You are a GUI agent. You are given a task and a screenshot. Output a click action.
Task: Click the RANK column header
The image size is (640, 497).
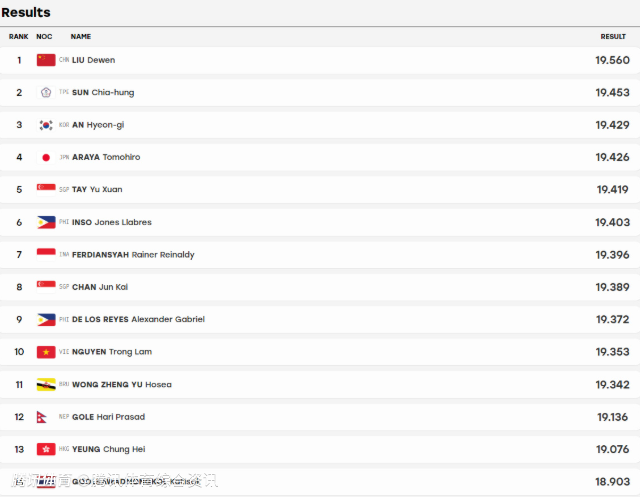(x=19, y=37)
